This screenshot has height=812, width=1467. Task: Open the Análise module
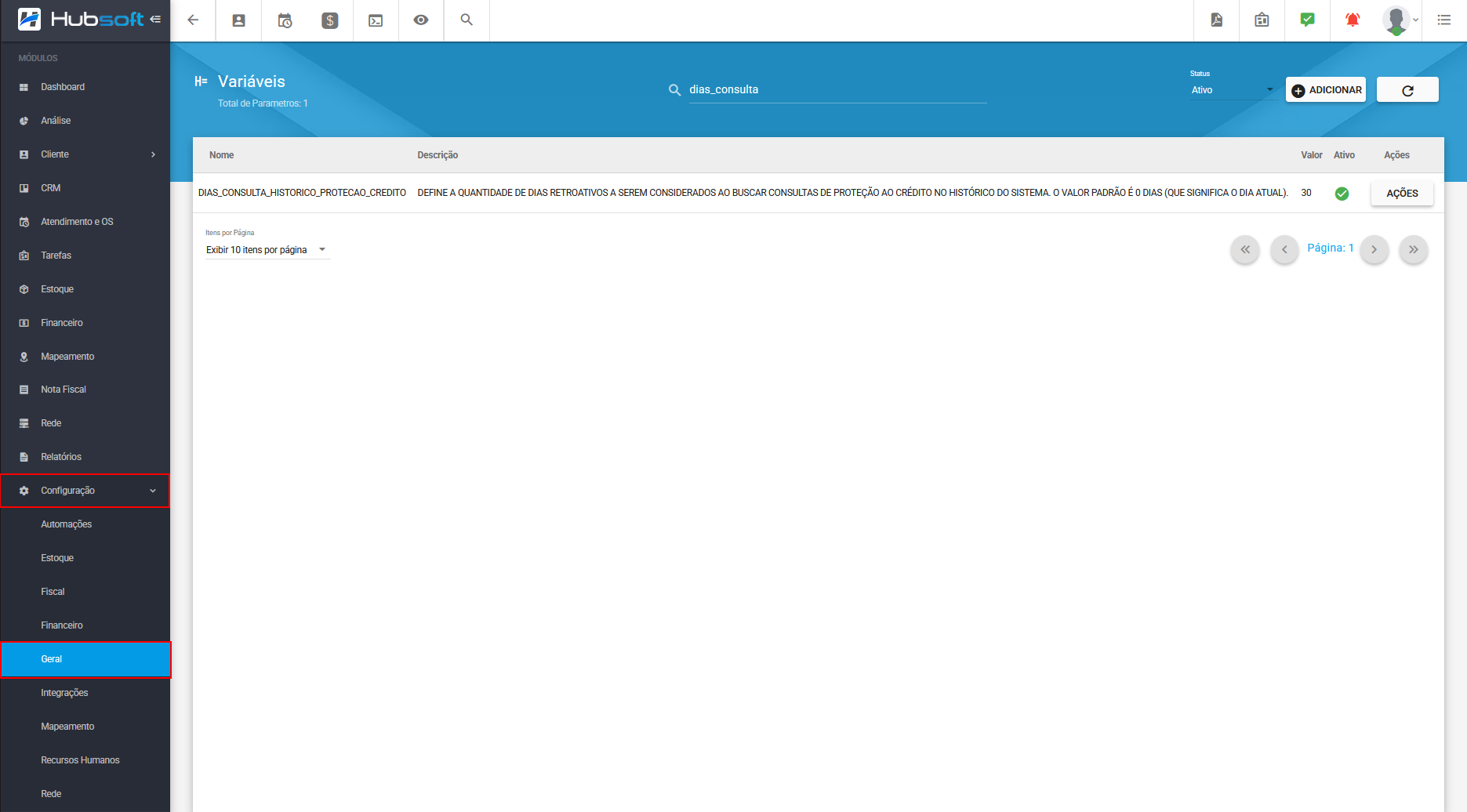pos(85,121)
